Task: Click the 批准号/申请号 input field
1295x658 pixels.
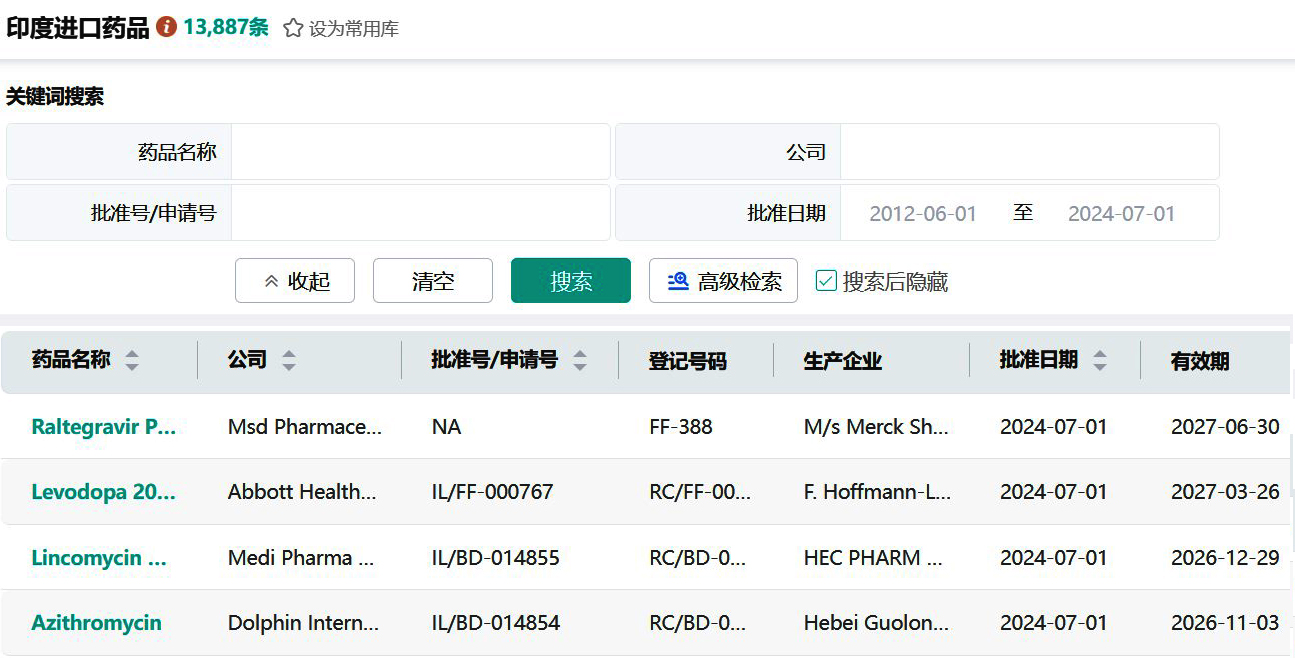Action: coord(420,213)
